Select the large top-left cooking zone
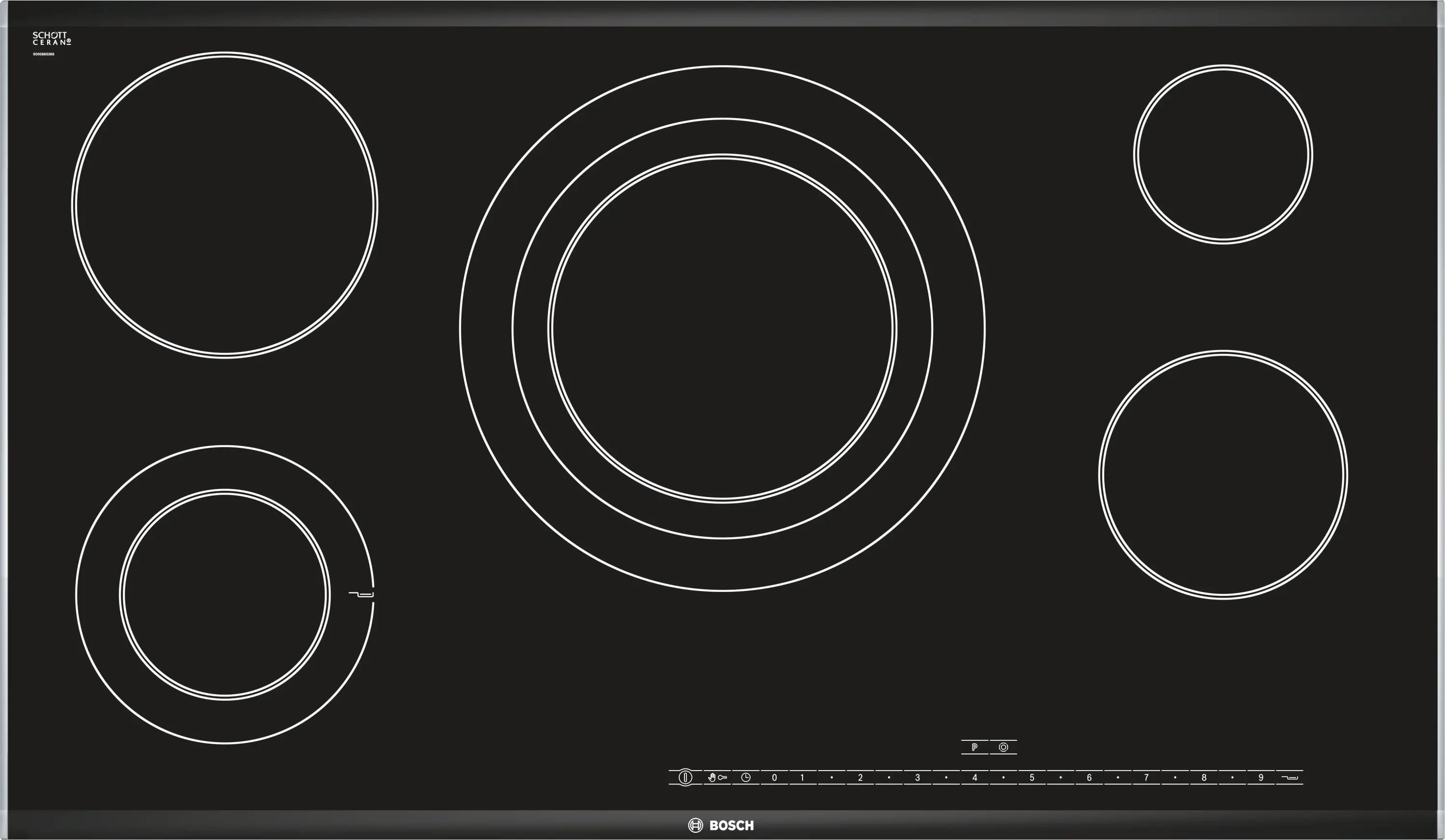Screen dimensions: 1445x840 click(225, 205)
